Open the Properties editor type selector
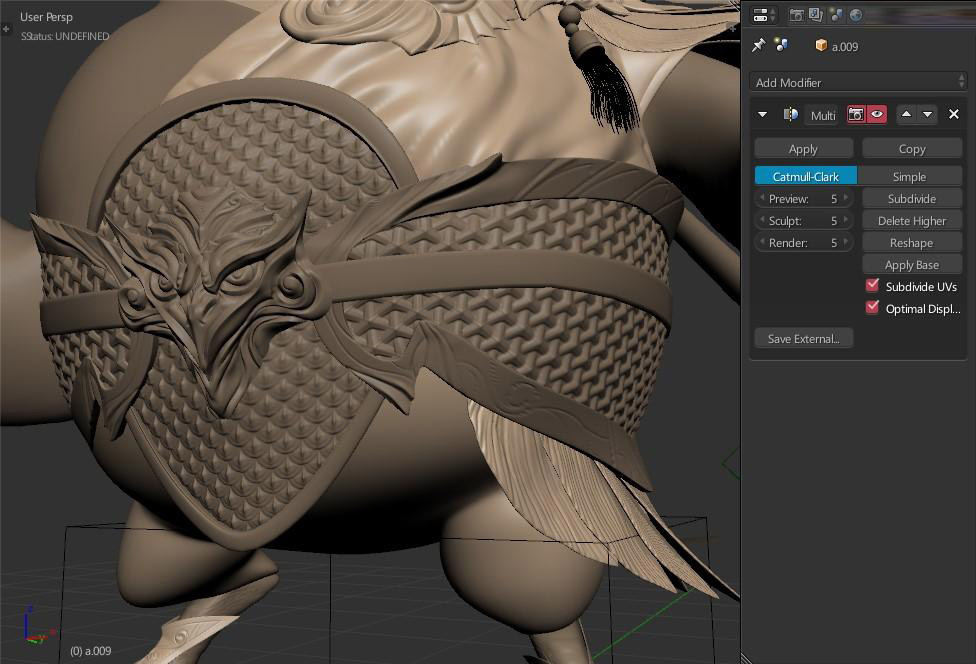Screen dimensions: 976x664 click(x=764, y=15)
